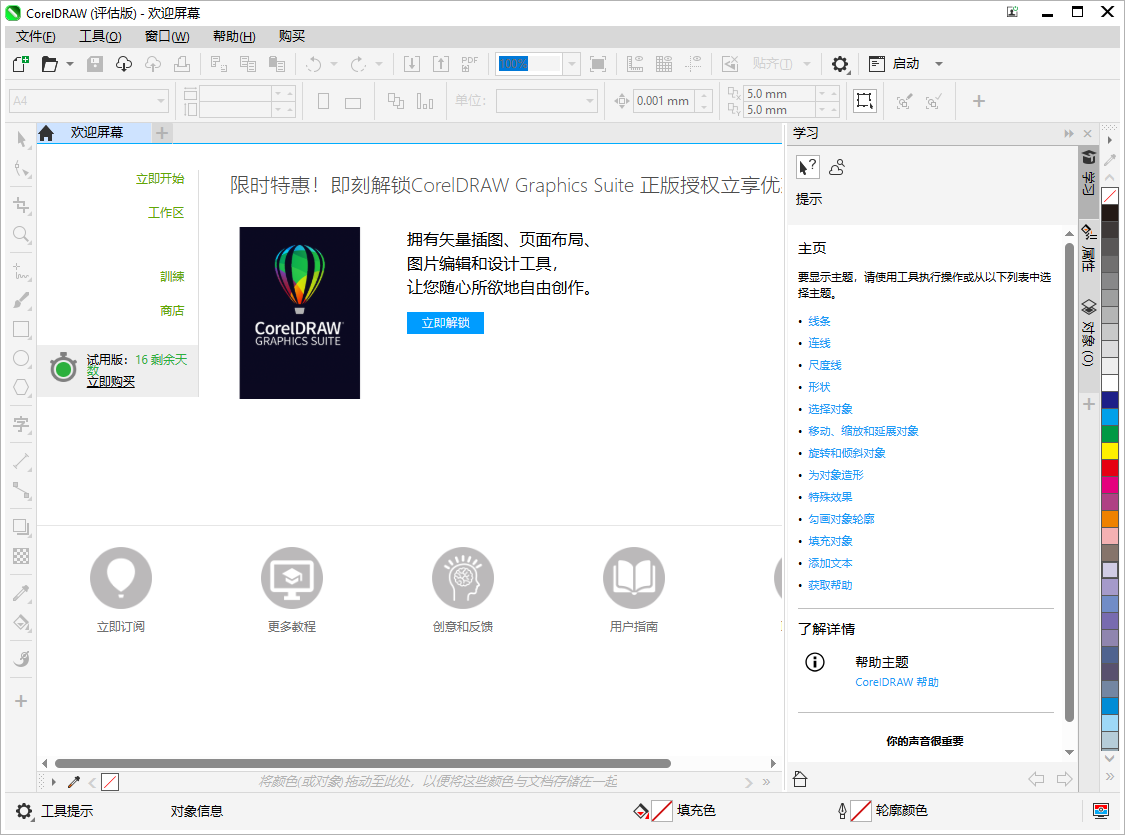Viewport: 1125px width, 835px height.
Task: Add a new tab with plus button
Action: [162, 133]
